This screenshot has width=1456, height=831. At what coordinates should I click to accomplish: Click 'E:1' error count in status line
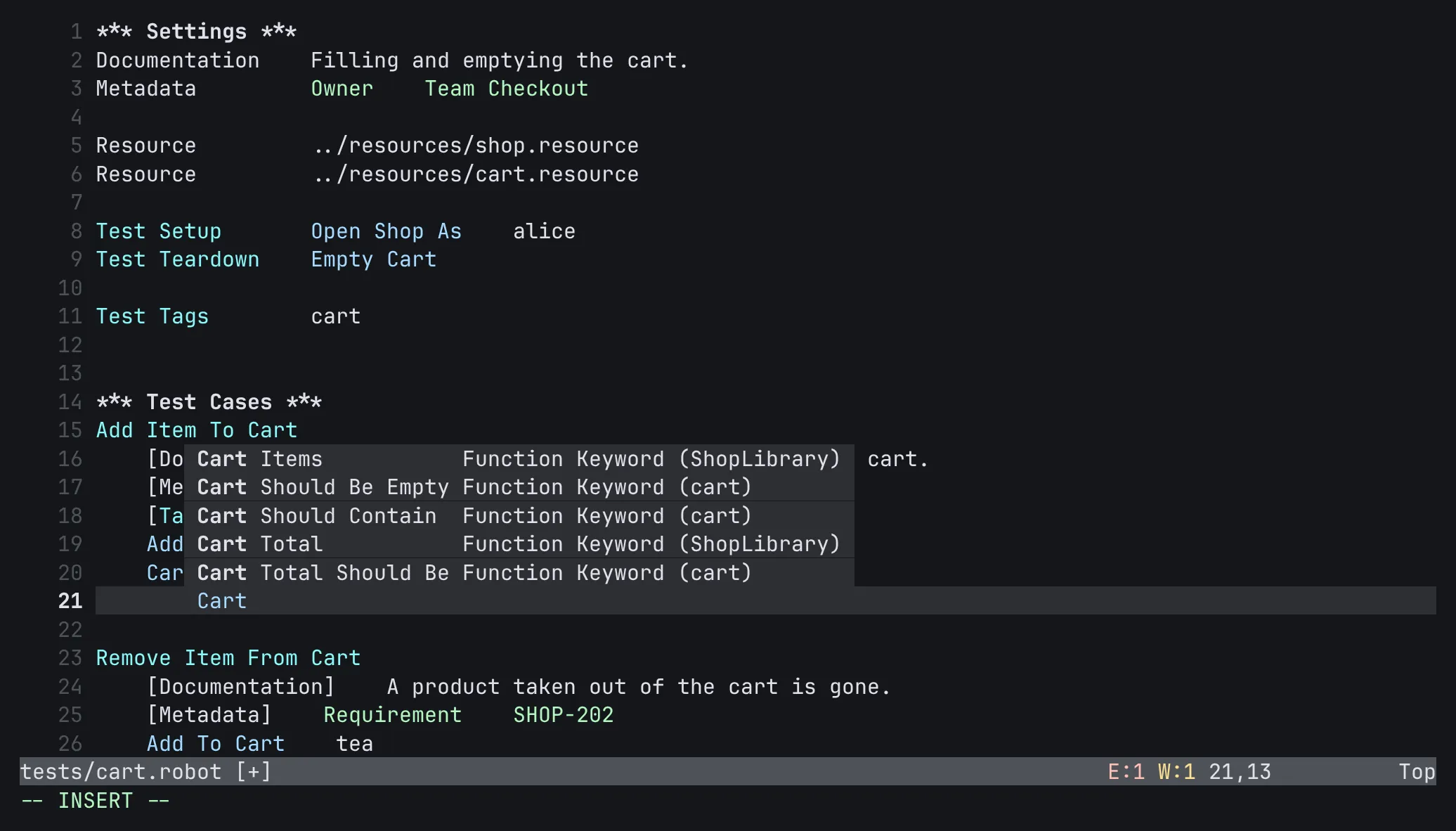1126,771
